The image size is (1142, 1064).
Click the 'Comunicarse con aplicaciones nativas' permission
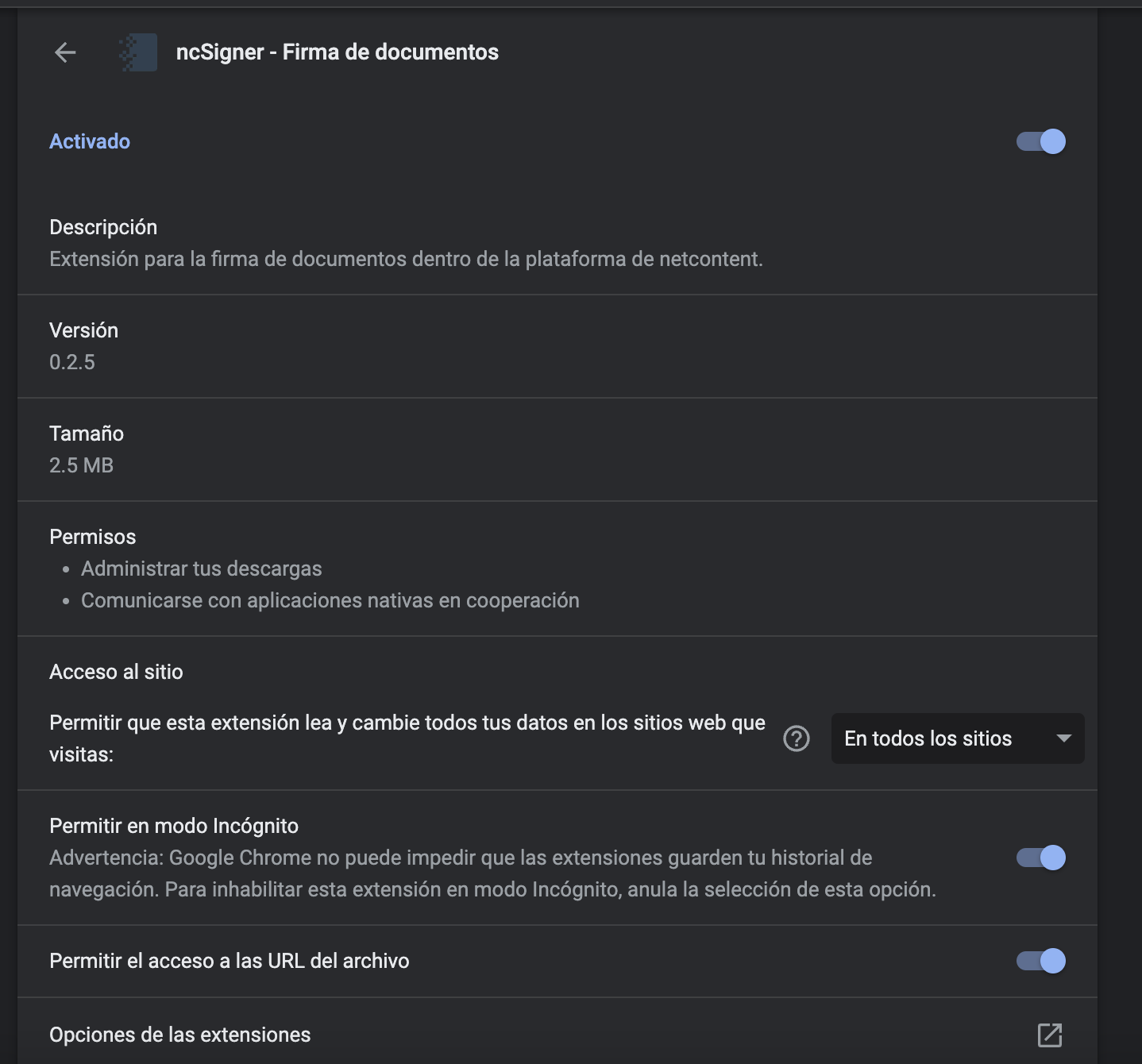coord(330,600)
